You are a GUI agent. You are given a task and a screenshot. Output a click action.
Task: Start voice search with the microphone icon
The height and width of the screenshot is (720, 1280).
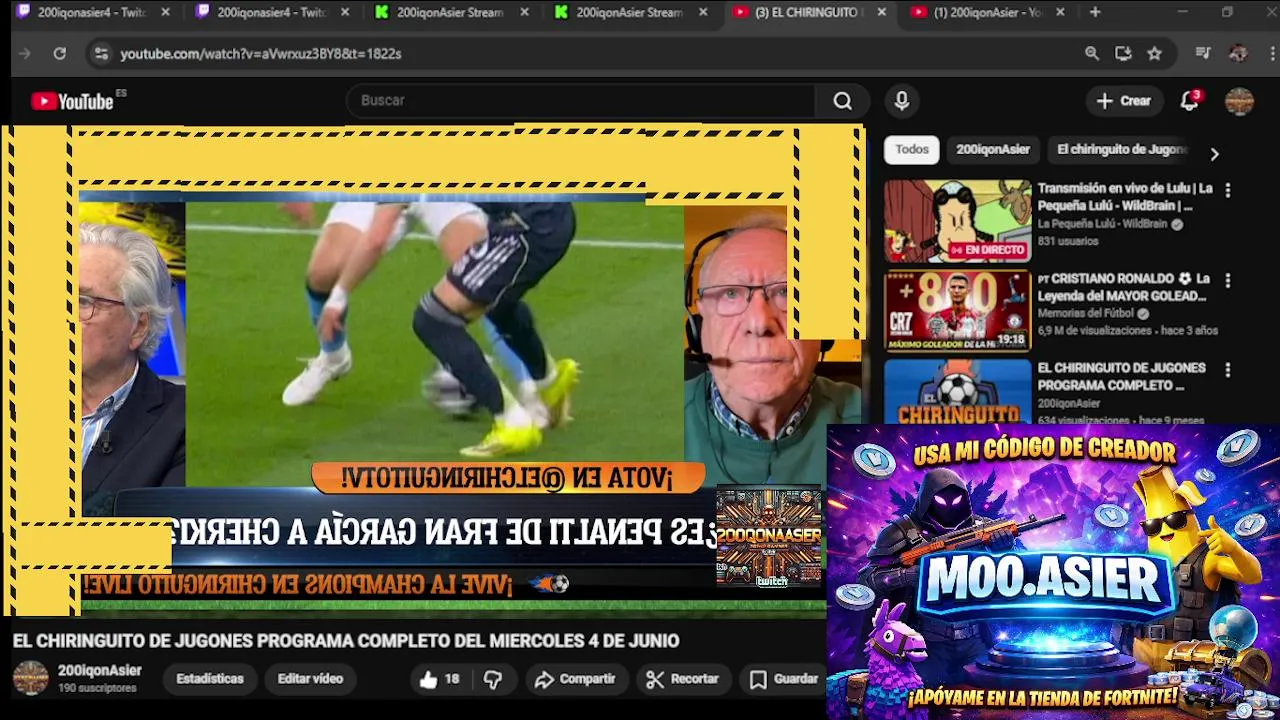pyautogui.click(x=902, y=101)
